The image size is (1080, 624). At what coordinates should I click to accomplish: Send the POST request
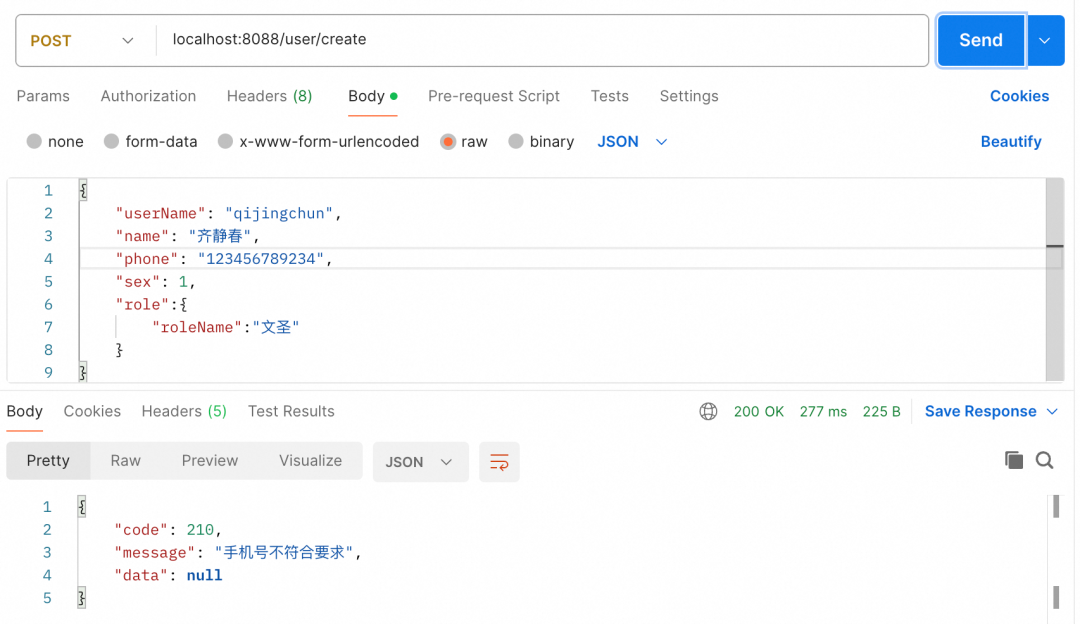click(982, 41)
